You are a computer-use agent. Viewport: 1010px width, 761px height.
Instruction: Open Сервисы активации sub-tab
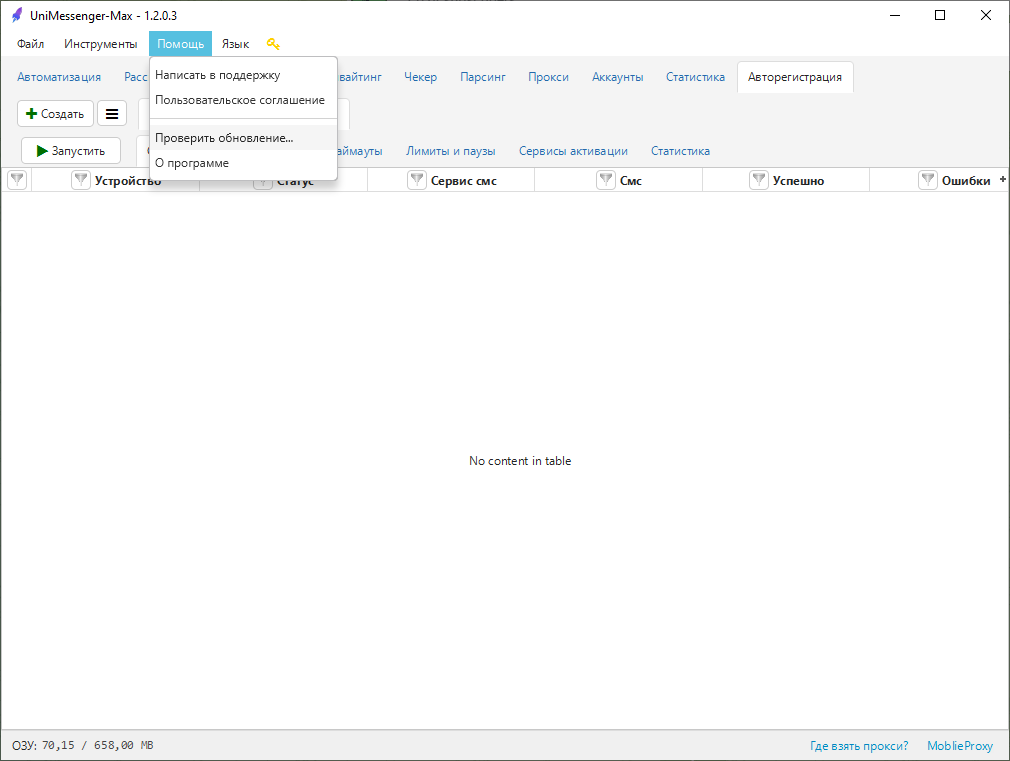573,151
